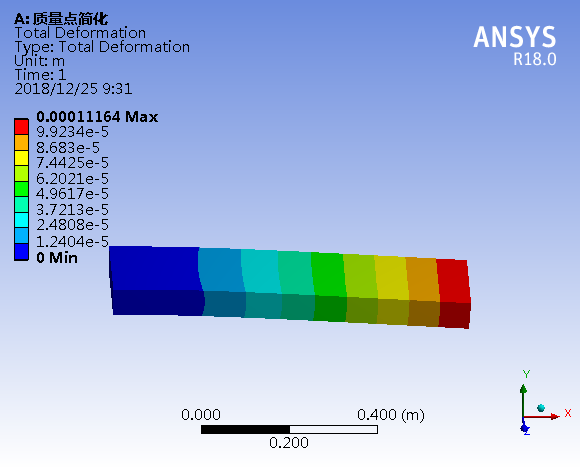Select the dark blue fixed end of beam
This screenshot has width=580, height=467.
[x=155, y=280]
